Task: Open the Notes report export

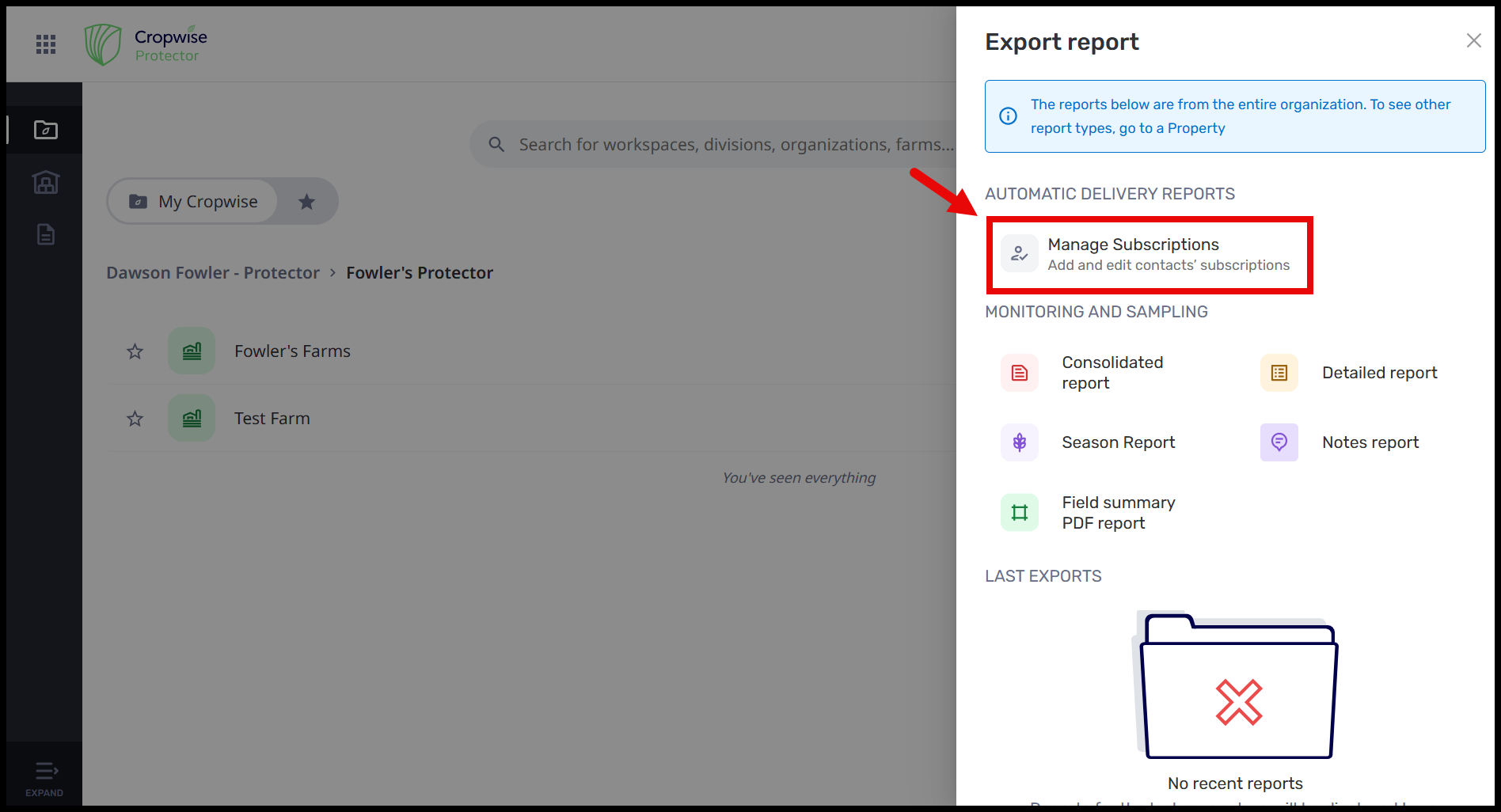Action: tap(1370, 442)
